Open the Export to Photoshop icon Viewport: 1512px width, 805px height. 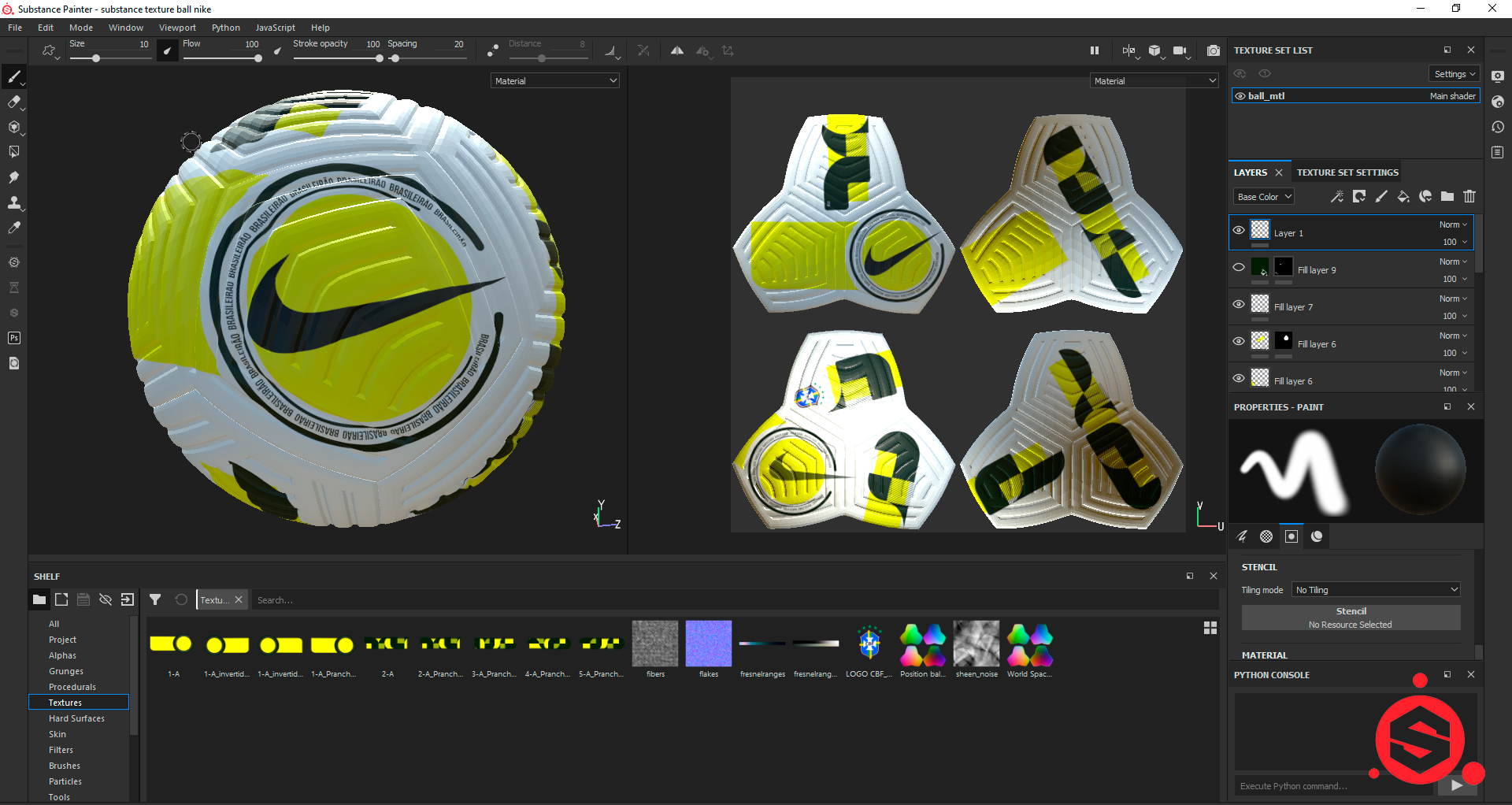click(13, 338)
